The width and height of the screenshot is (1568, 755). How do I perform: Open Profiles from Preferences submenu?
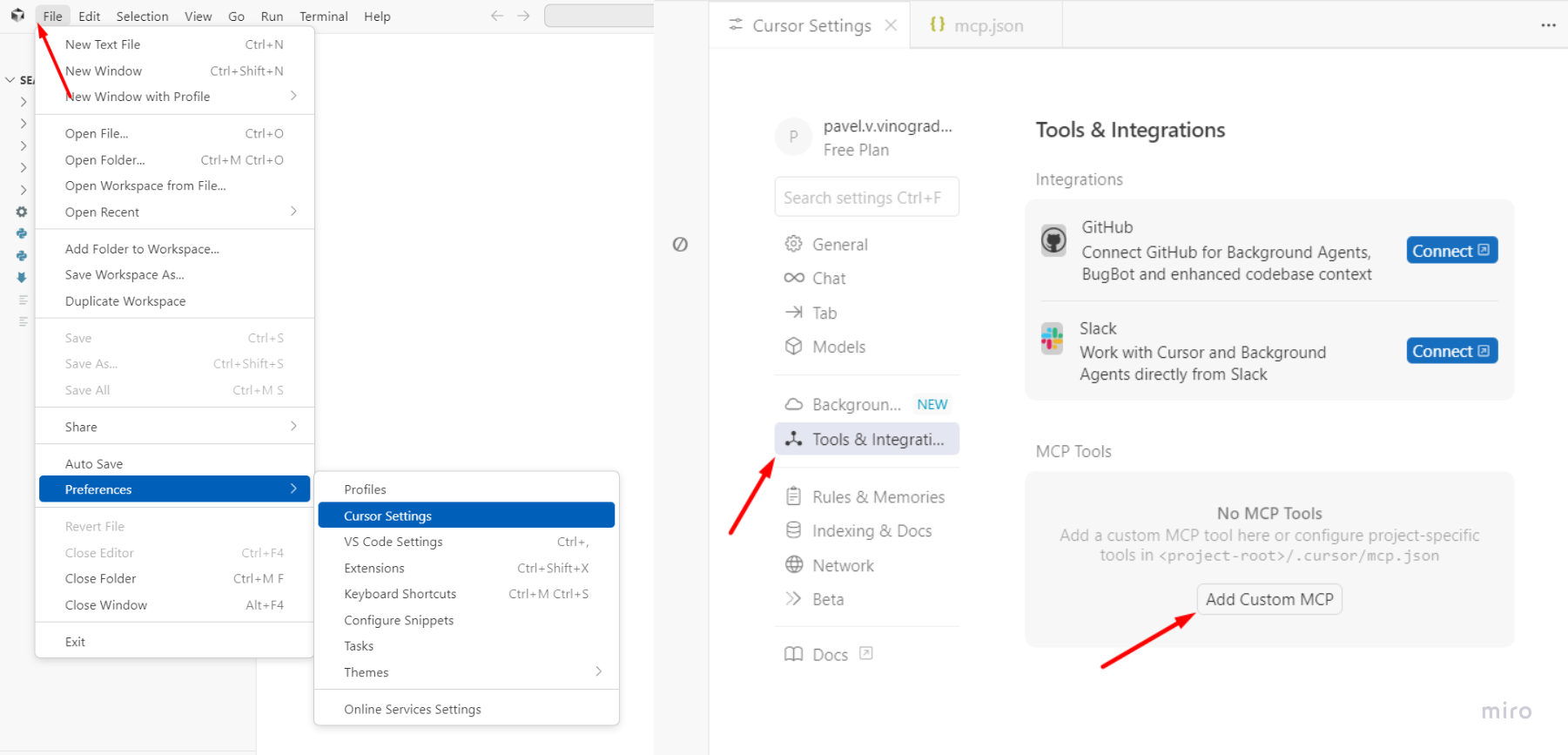pyautogui.click(x=467, y=489)
